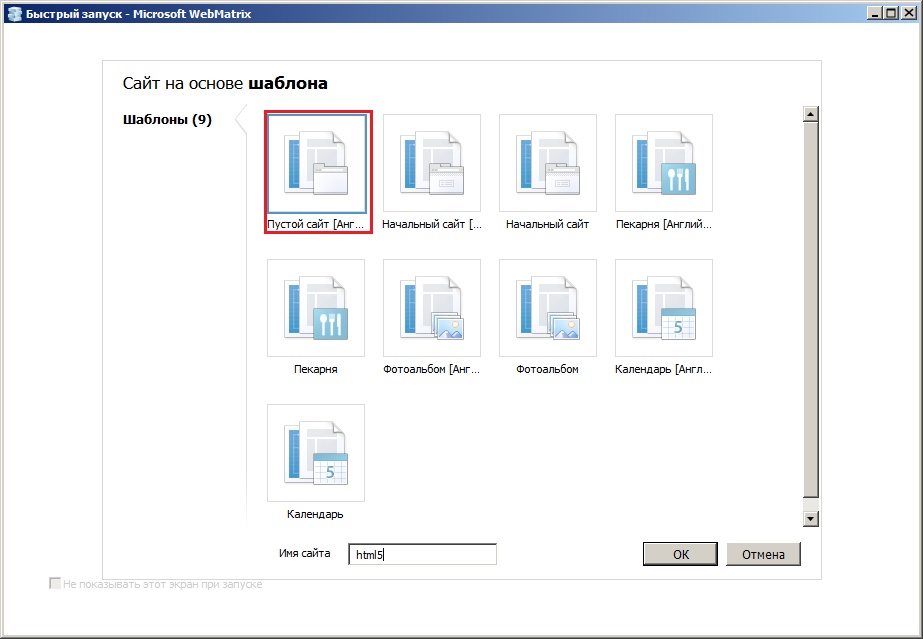Click the template list vertical scrollbar thumb

(x=811, y=309)
